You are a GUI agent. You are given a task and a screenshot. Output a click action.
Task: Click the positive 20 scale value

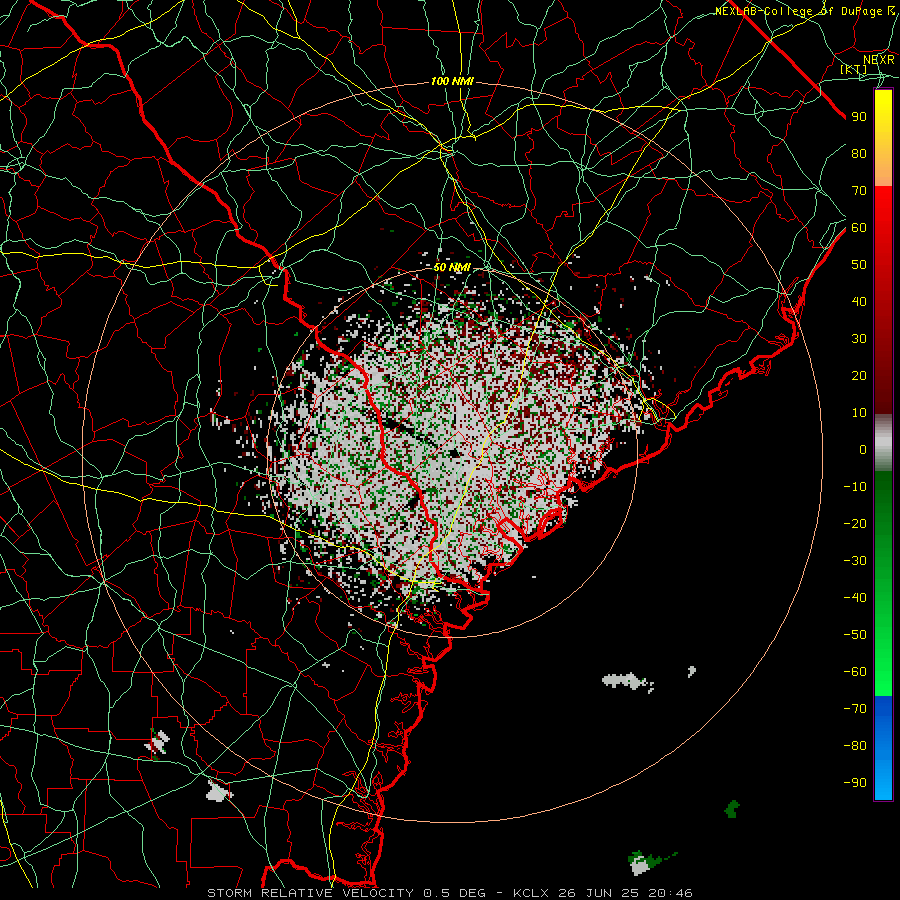[x=859, y=375]
